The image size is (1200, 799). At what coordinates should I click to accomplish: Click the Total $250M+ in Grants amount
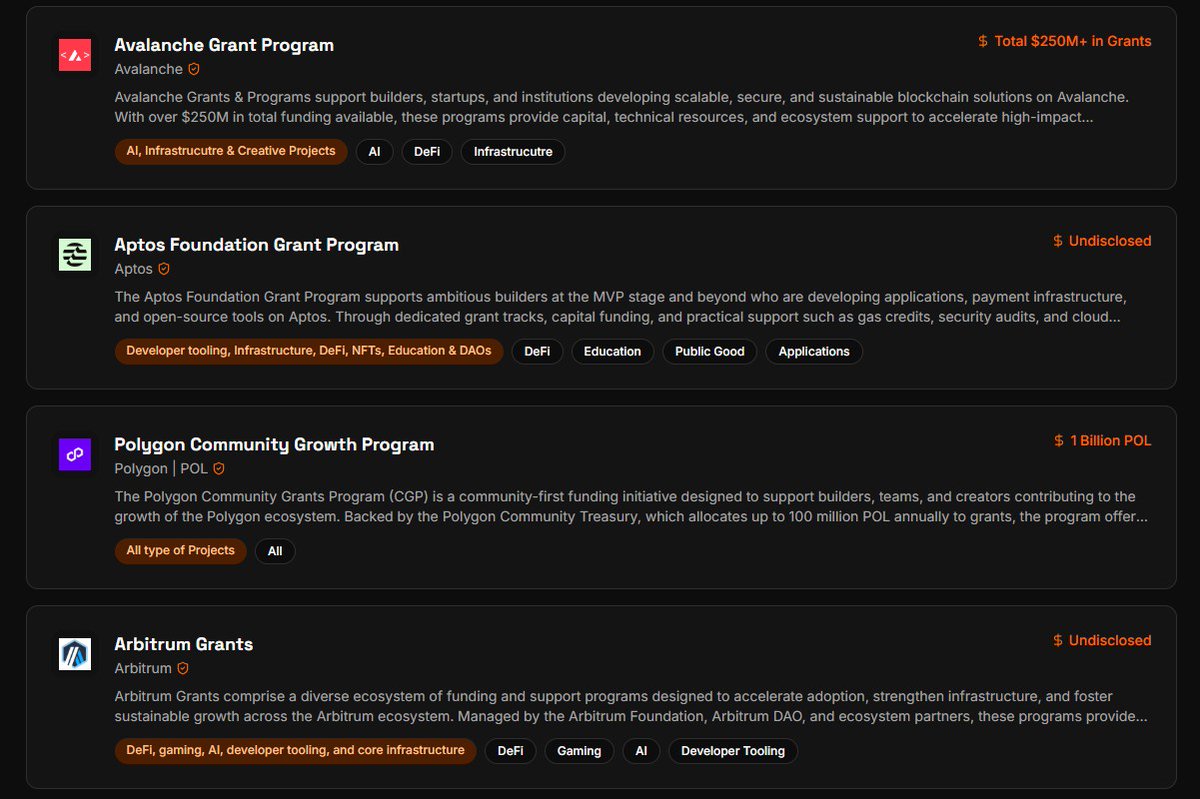[x=1073, y=41]
